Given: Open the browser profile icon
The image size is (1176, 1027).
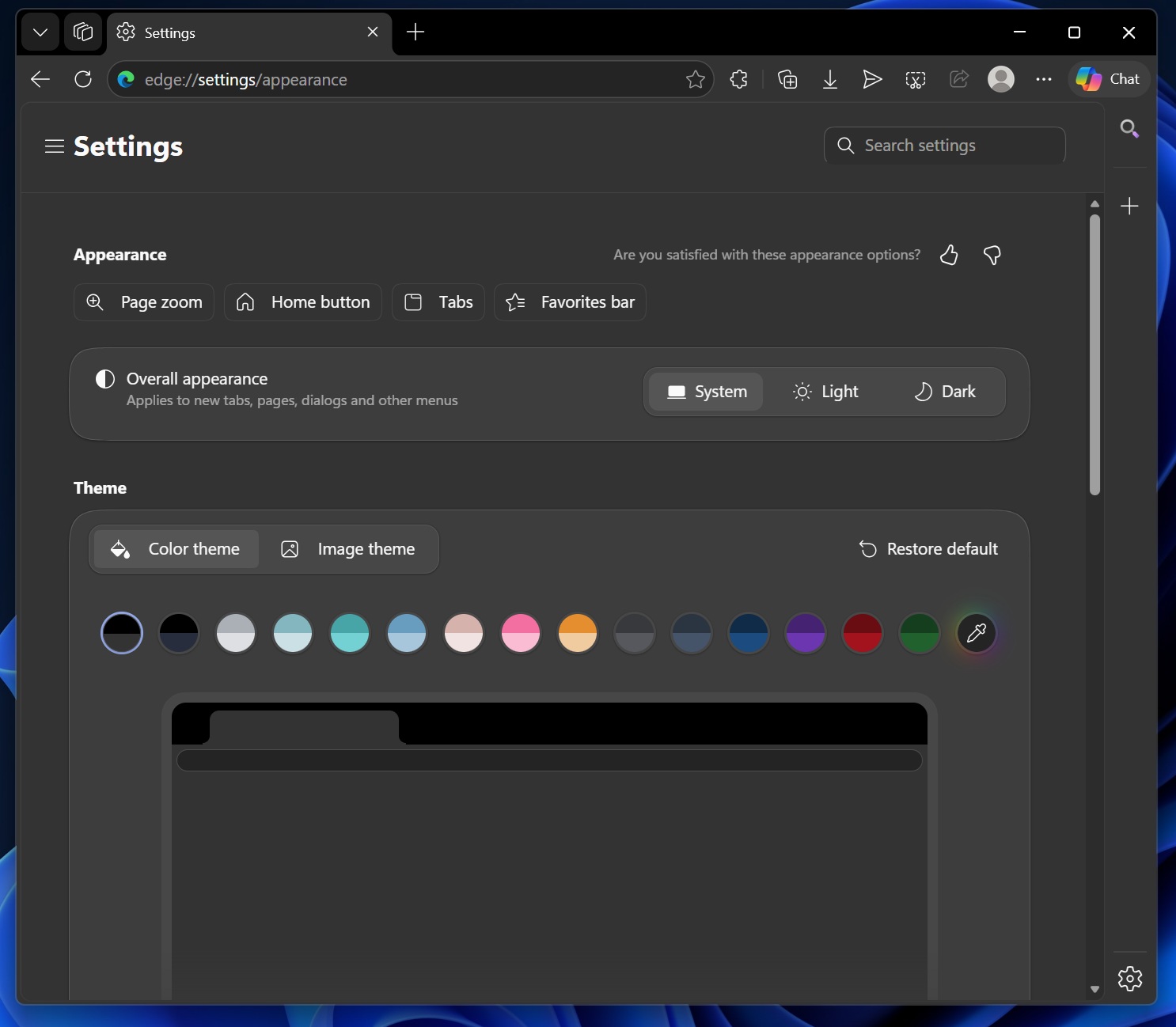Looking at the screenshot, I should 1001,79.
